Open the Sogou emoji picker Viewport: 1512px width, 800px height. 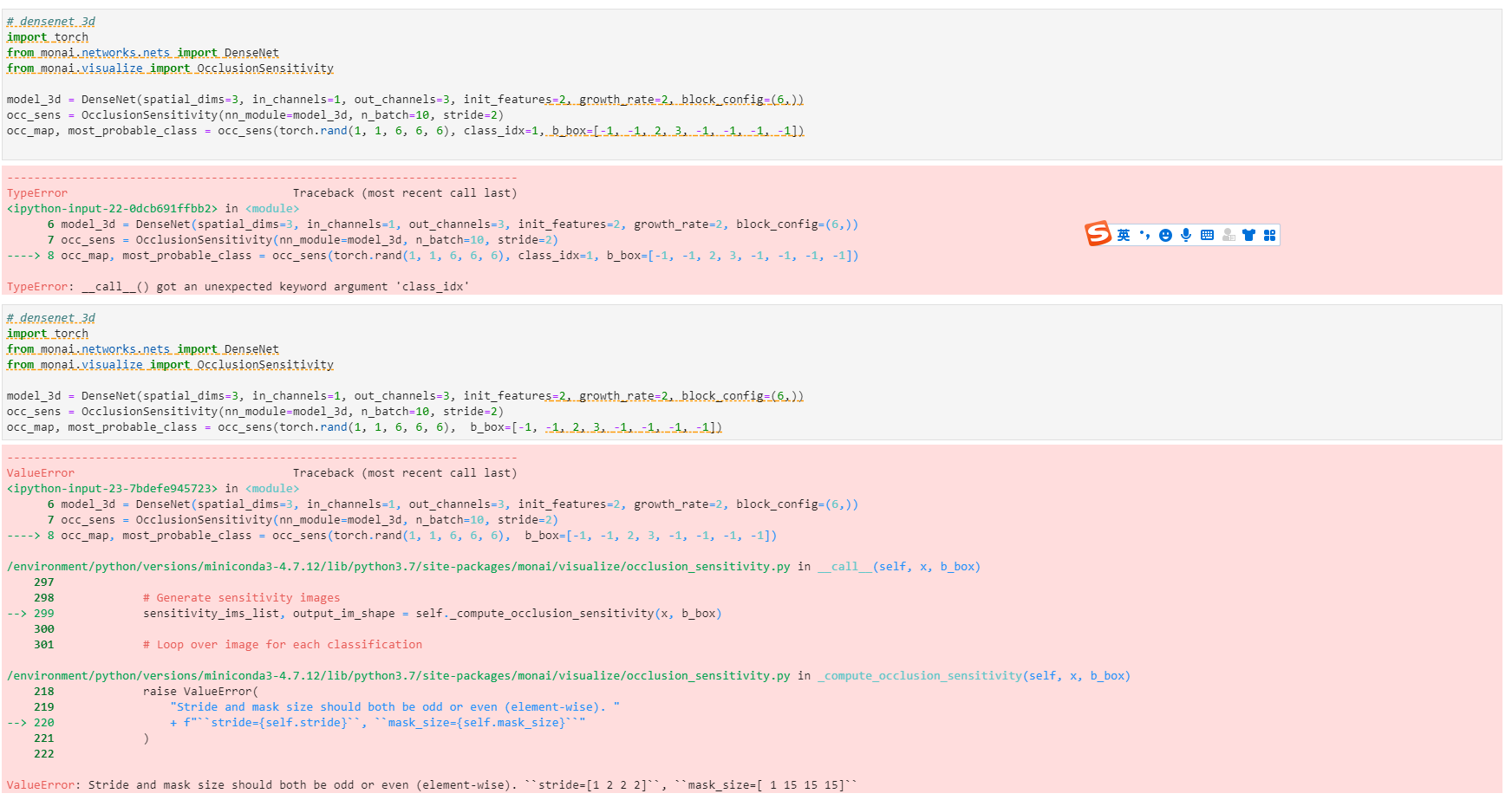(1165, 234)
